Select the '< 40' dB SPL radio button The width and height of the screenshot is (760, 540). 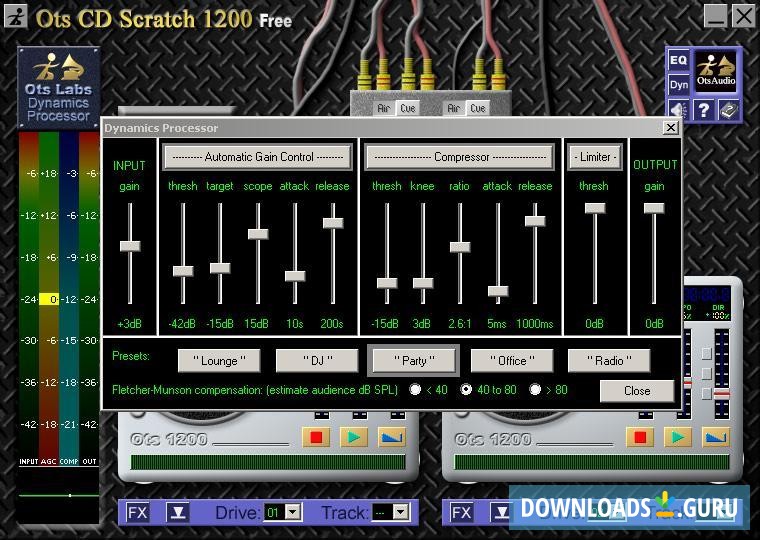pyautogui.click(x=415, y=390)
